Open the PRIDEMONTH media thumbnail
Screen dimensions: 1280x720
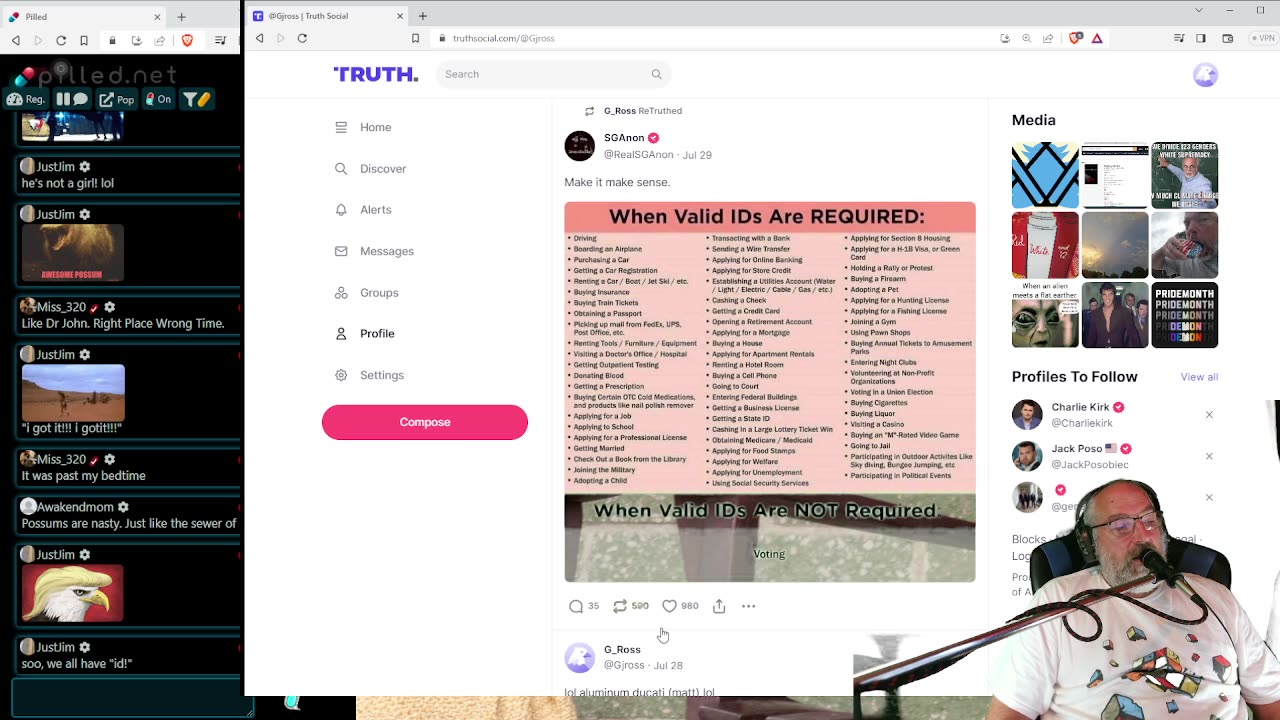click(1185, 315)
